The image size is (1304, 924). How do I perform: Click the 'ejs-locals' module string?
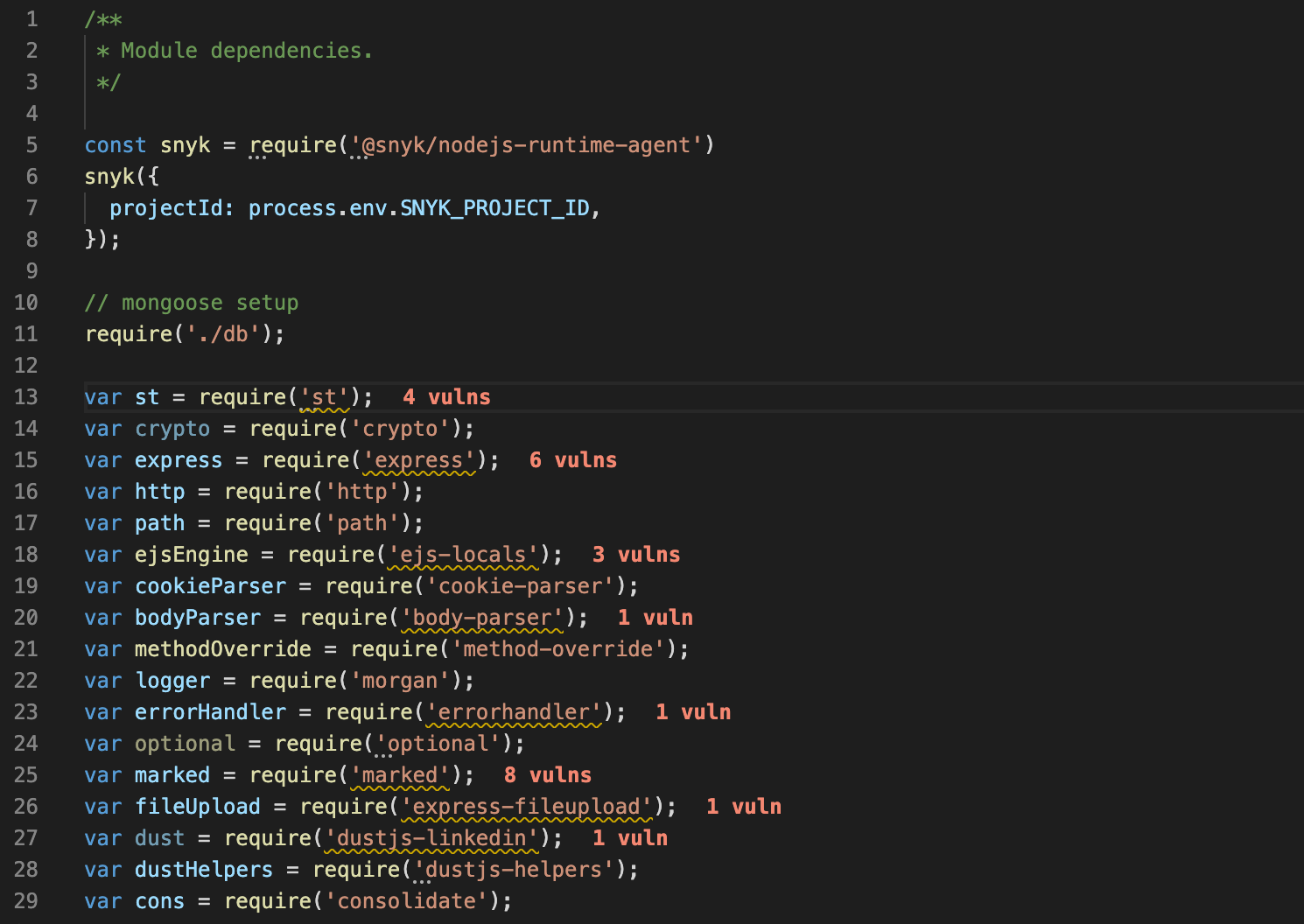(464, 555)
